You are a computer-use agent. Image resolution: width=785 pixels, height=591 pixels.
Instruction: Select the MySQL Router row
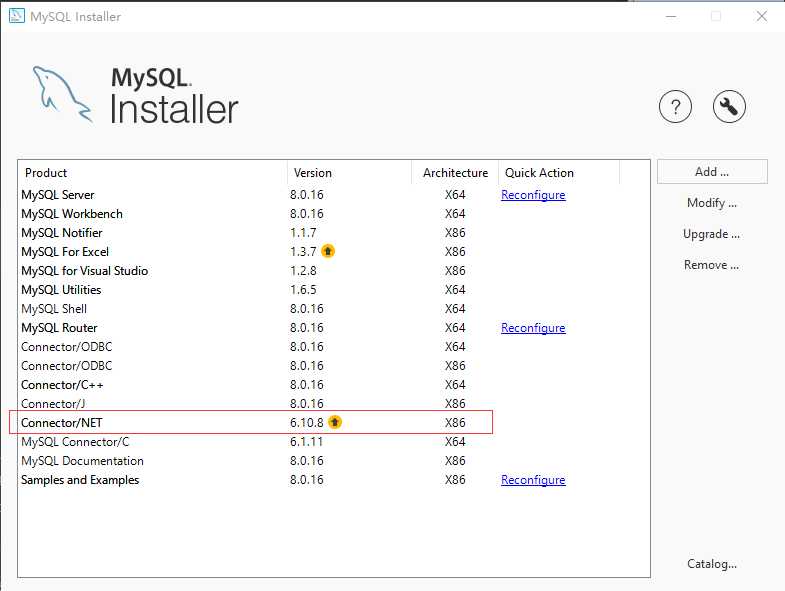tap(334, 328)
